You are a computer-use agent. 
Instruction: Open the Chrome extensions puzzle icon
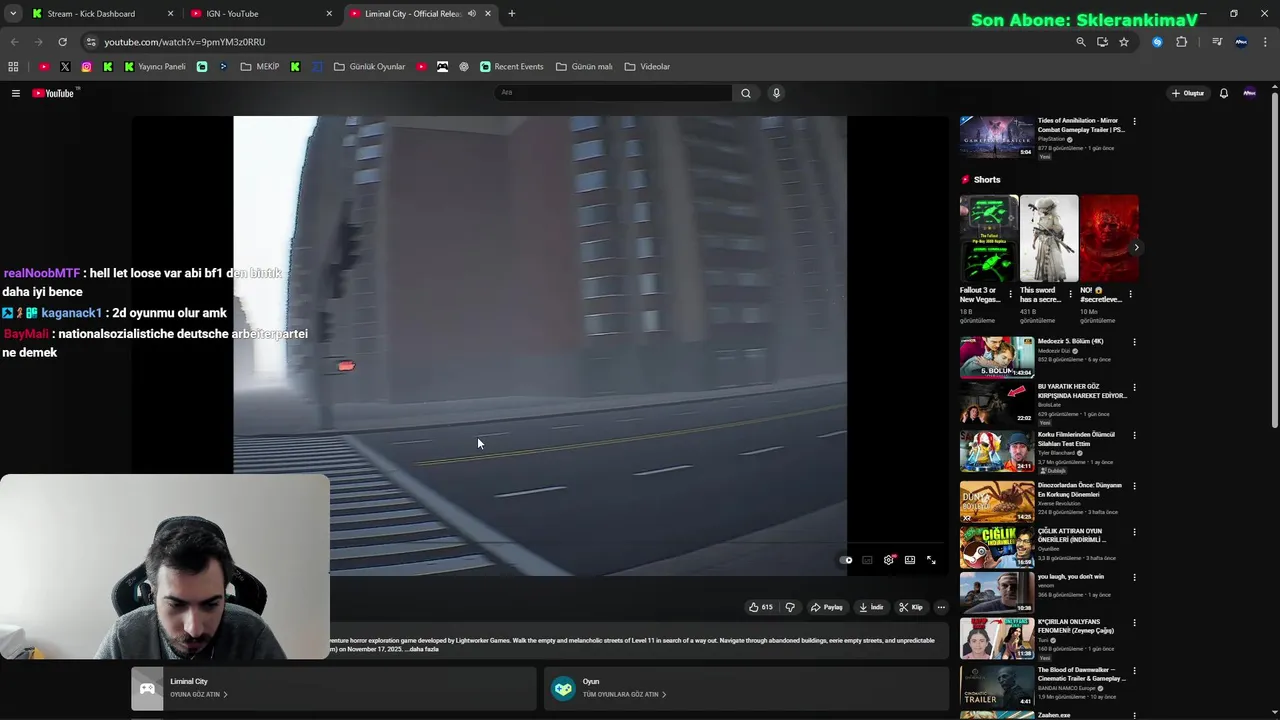coord(1181,42)
